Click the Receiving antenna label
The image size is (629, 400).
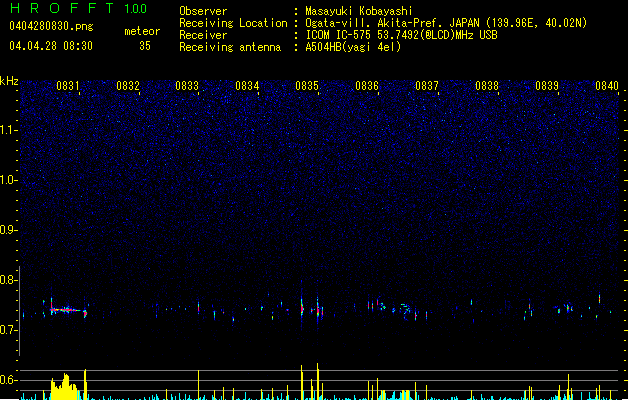230,47
